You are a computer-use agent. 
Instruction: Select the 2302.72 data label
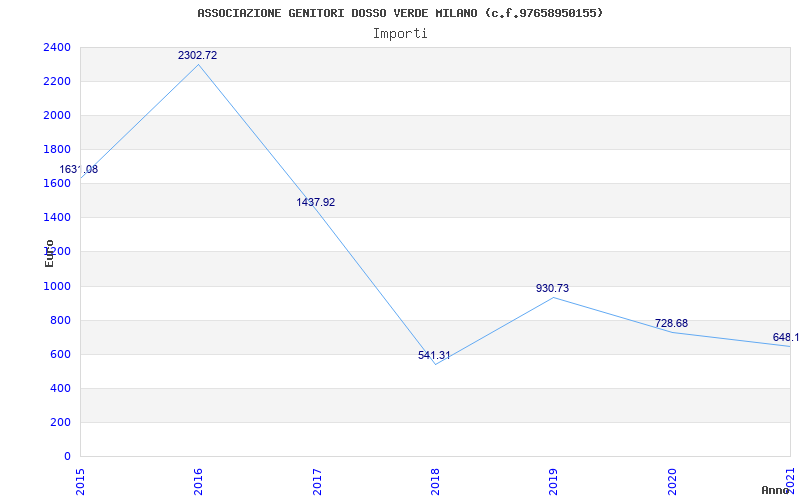pos(197,55)
